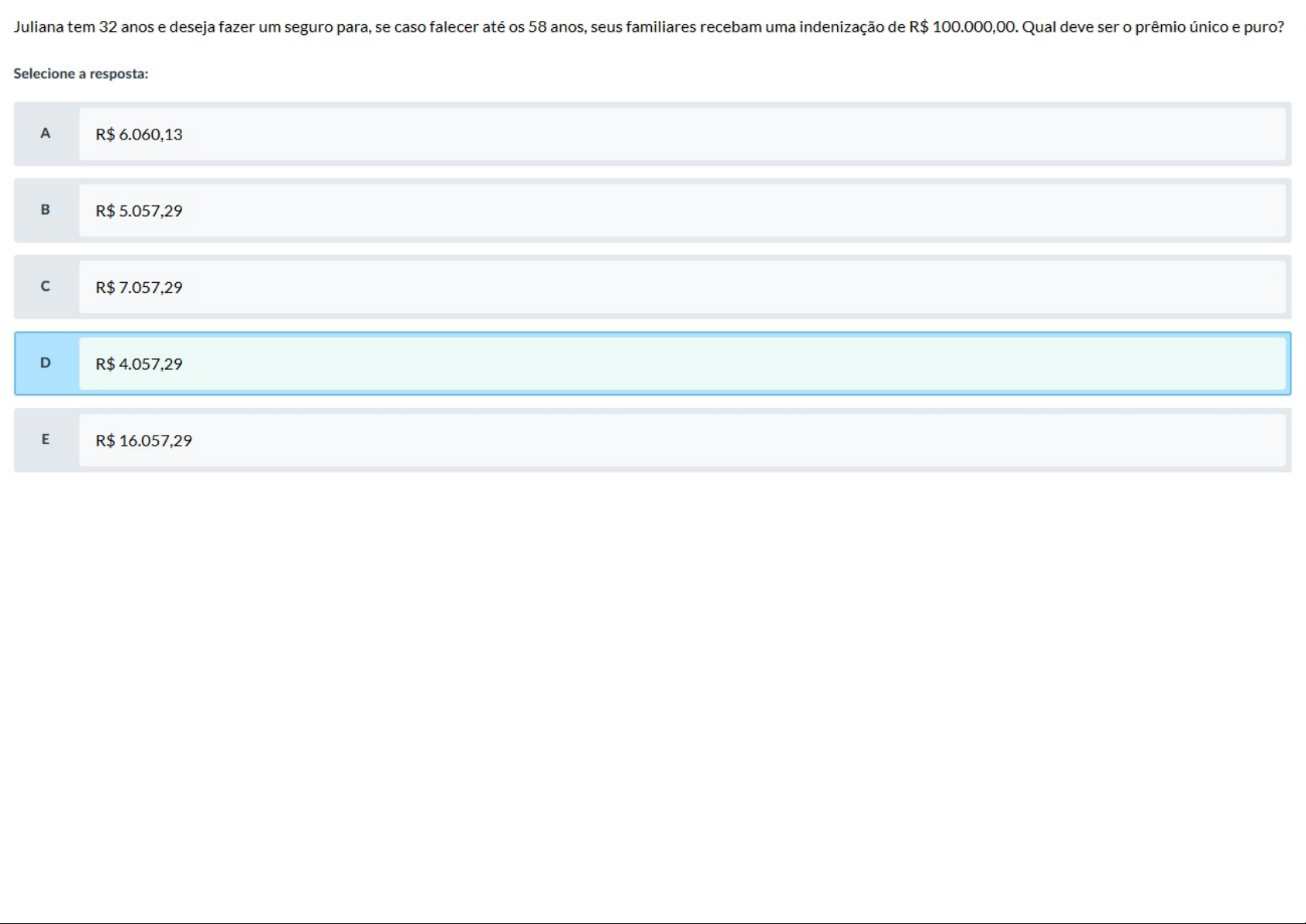Select answer option A R$ 6.060,13

pos(653,134)
